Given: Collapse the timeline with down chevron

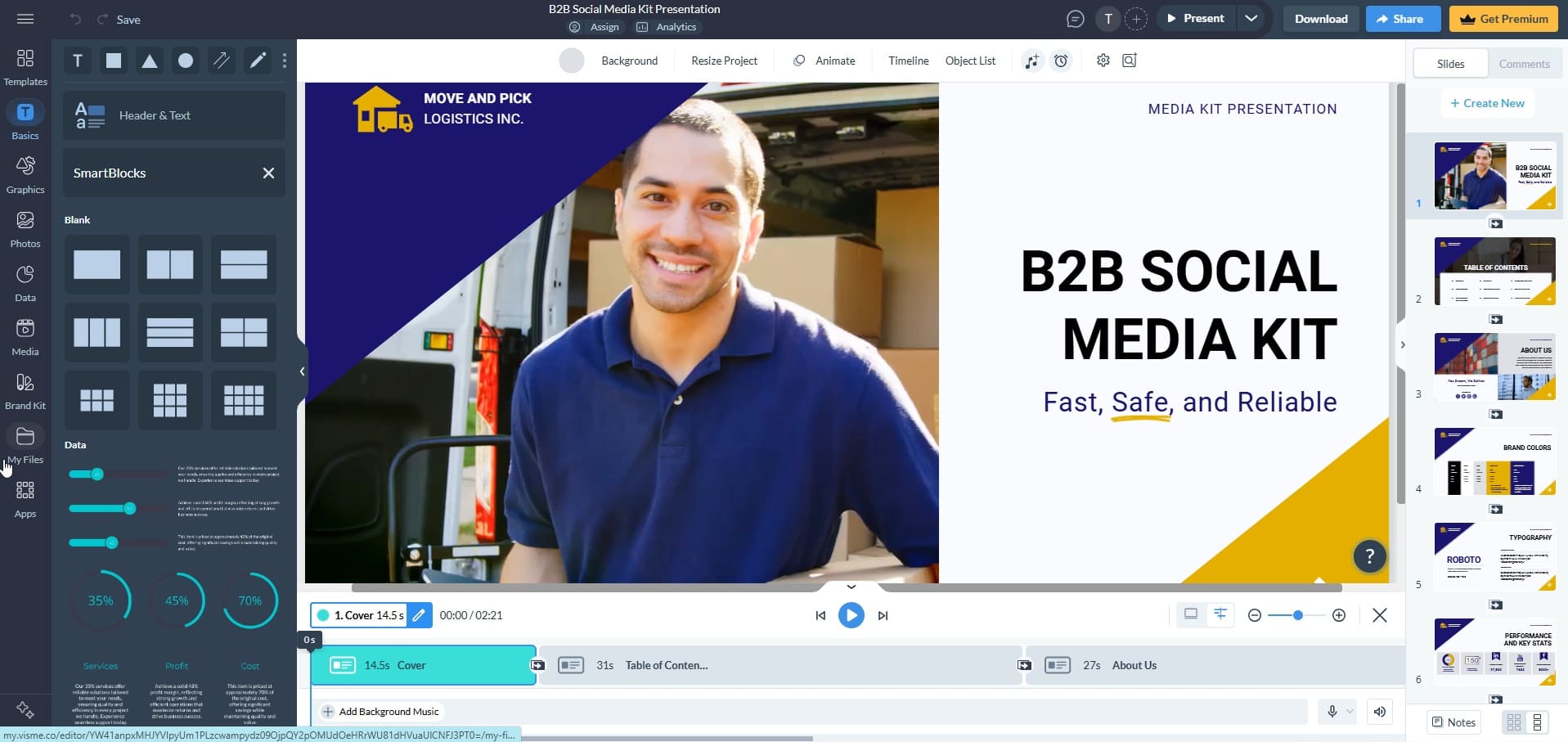Looking at the screenshot, I should click(851, 587).
